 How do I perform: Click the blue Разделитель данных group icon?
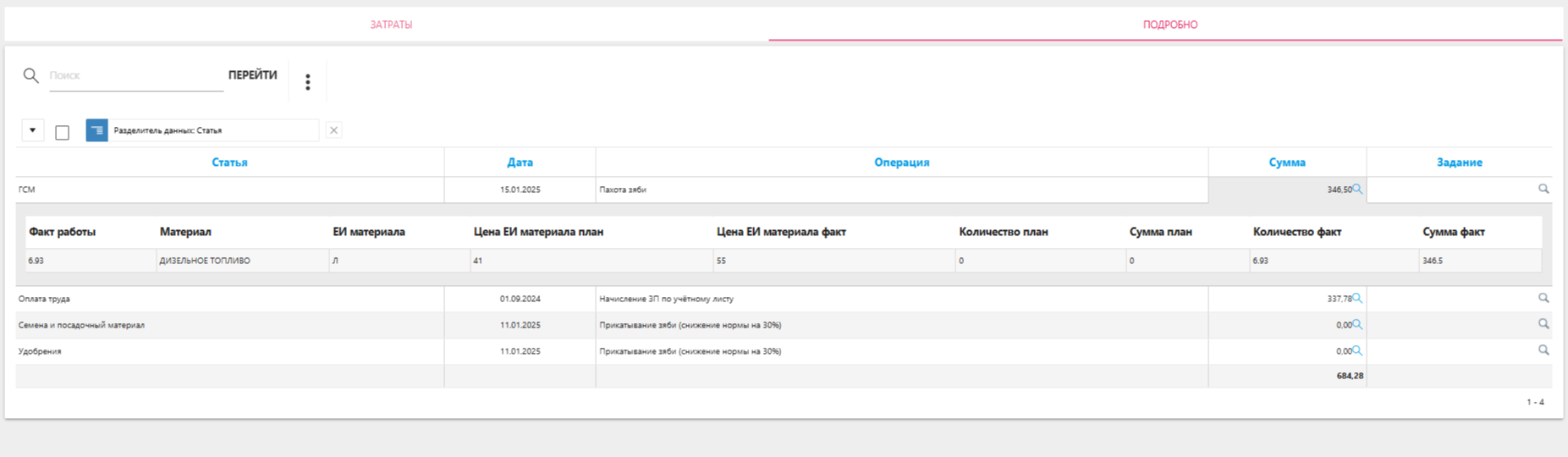point(97,130)
